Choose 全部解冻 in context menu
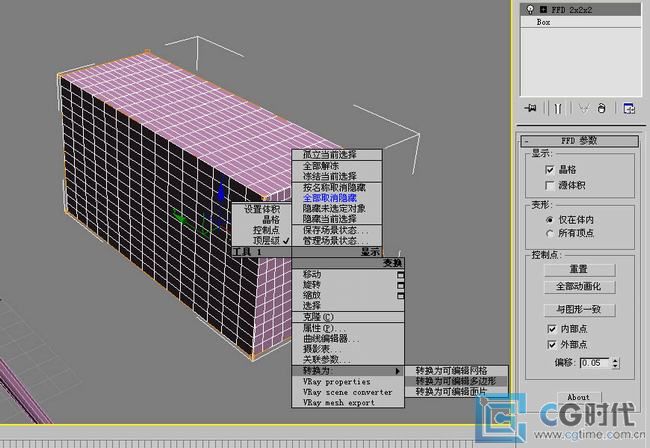This screenshot has width=650, height=448. click(337, 166)
